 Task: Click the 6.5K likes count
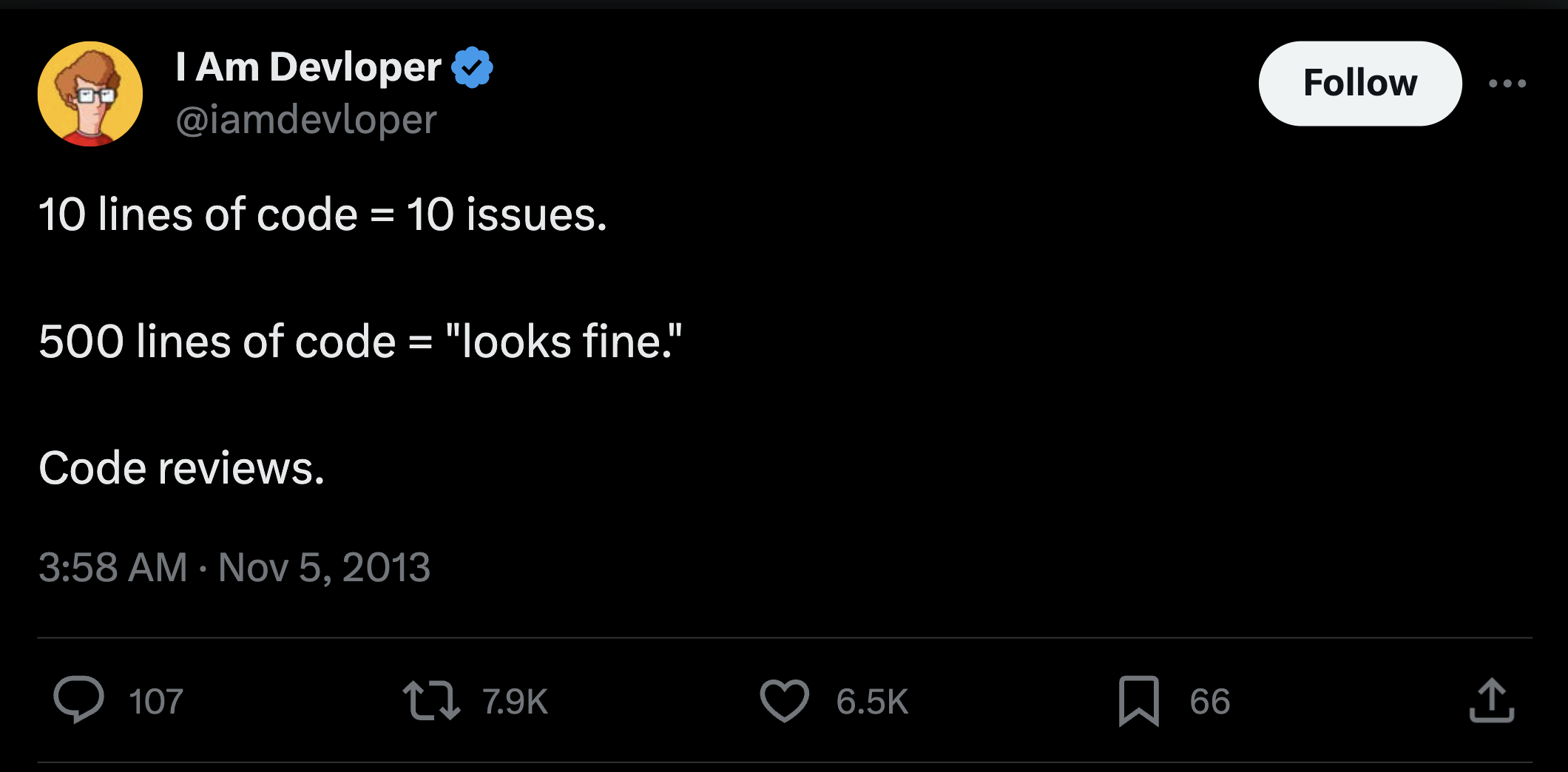[x=872, y=702]
